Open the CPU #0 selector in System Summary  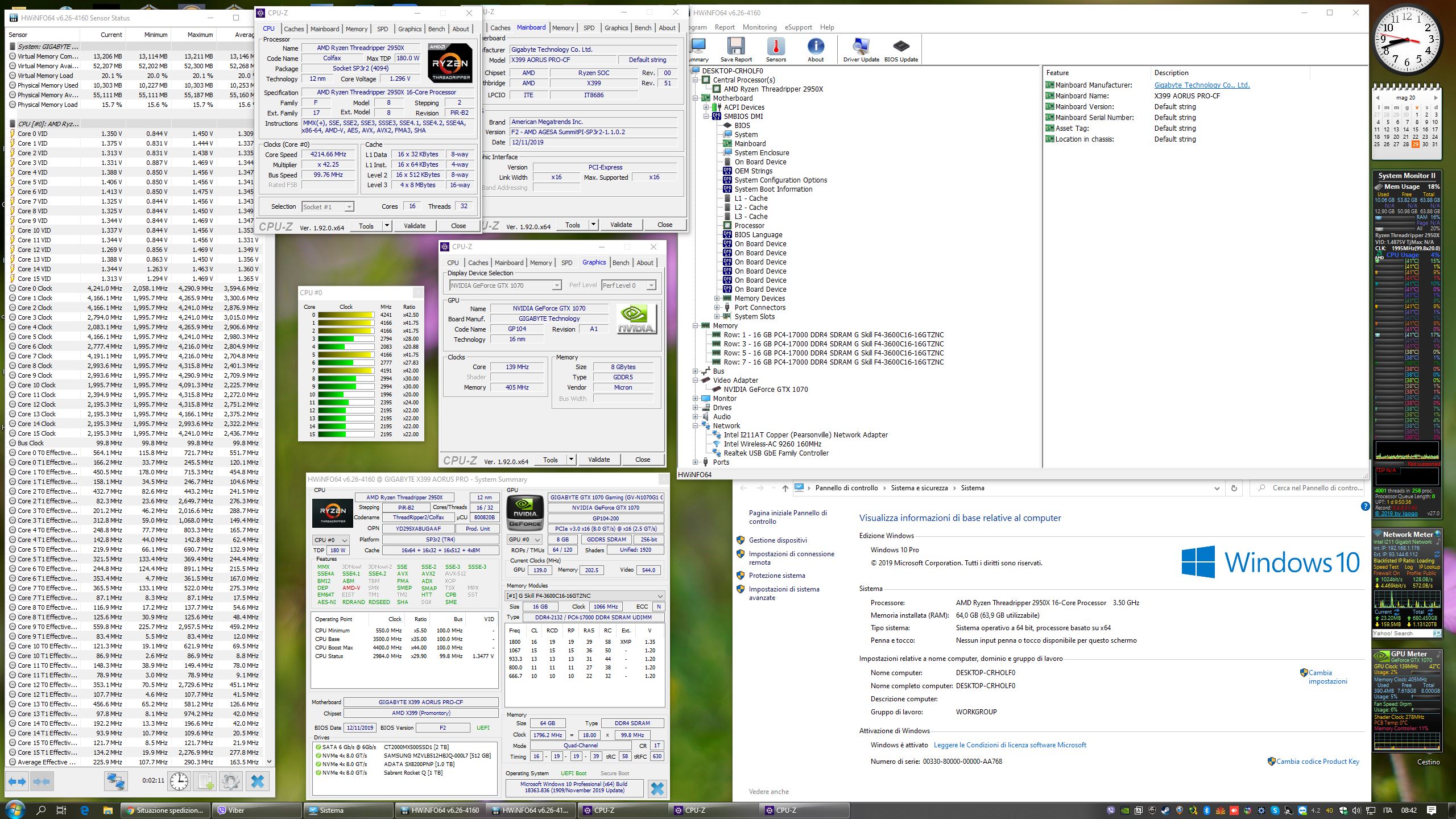pos(332,540)
